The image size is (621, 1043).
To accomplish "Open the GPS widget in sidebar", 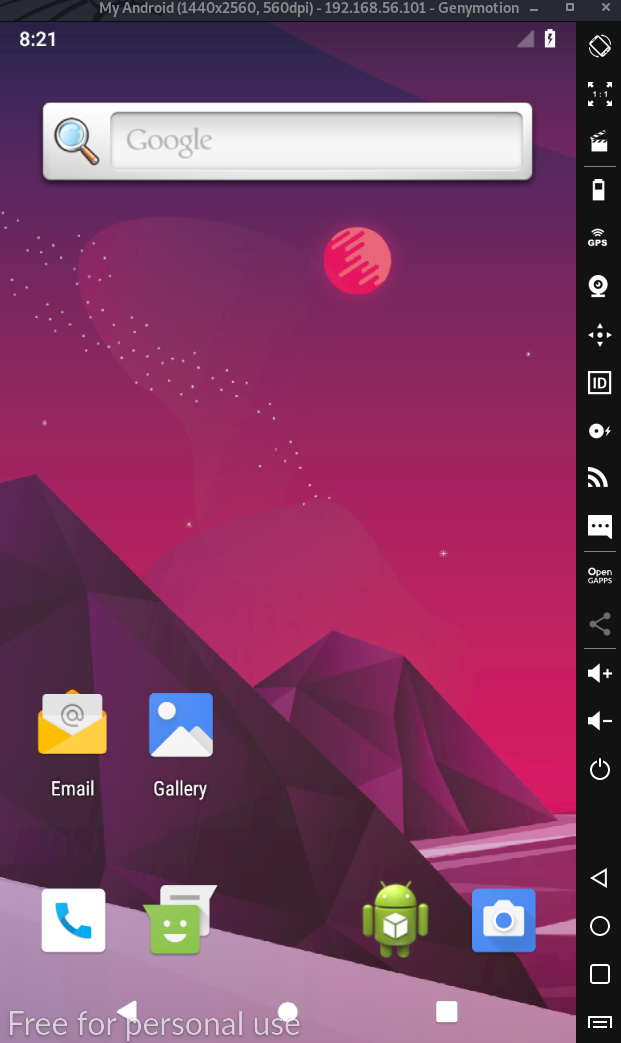I will (598, 237).
